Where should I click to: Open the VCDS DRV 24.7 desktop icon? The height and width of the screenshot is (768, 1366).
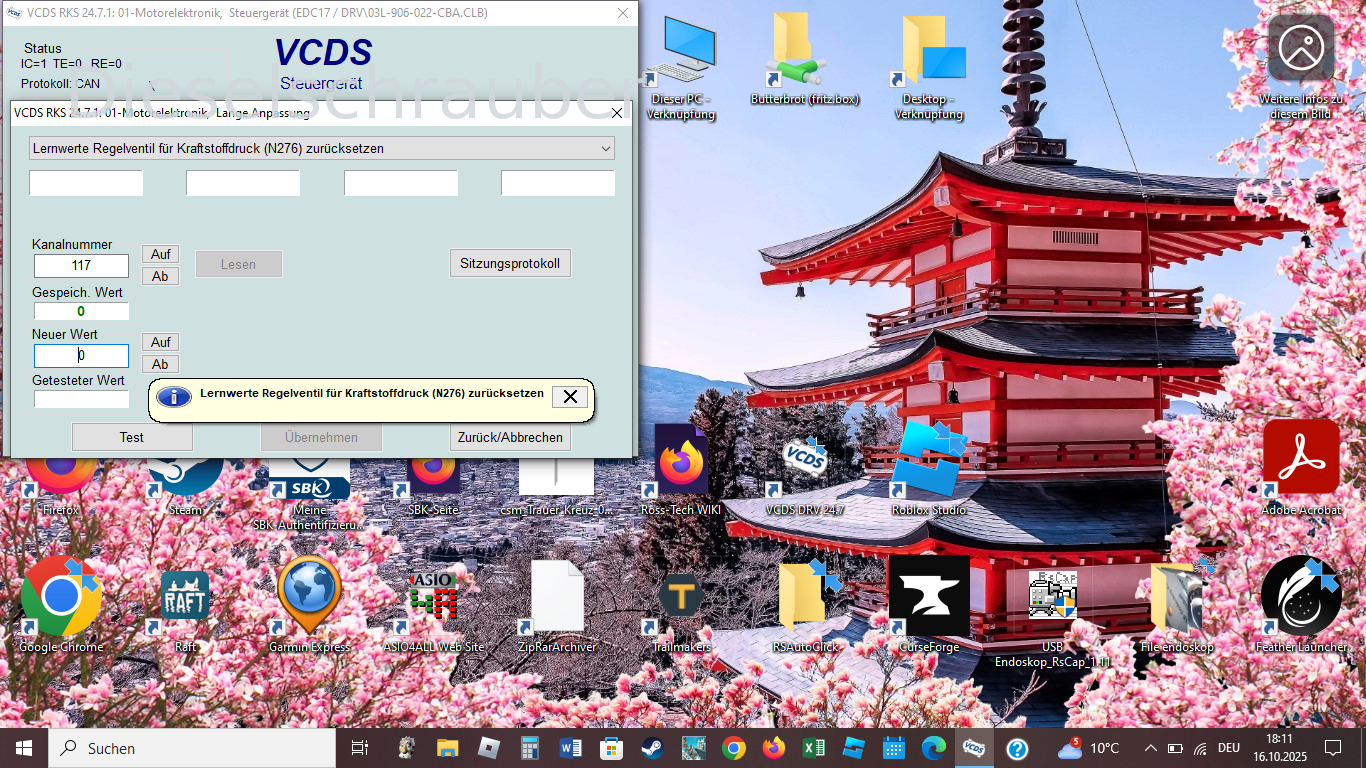pyautogui.click(x=805, y=466)
